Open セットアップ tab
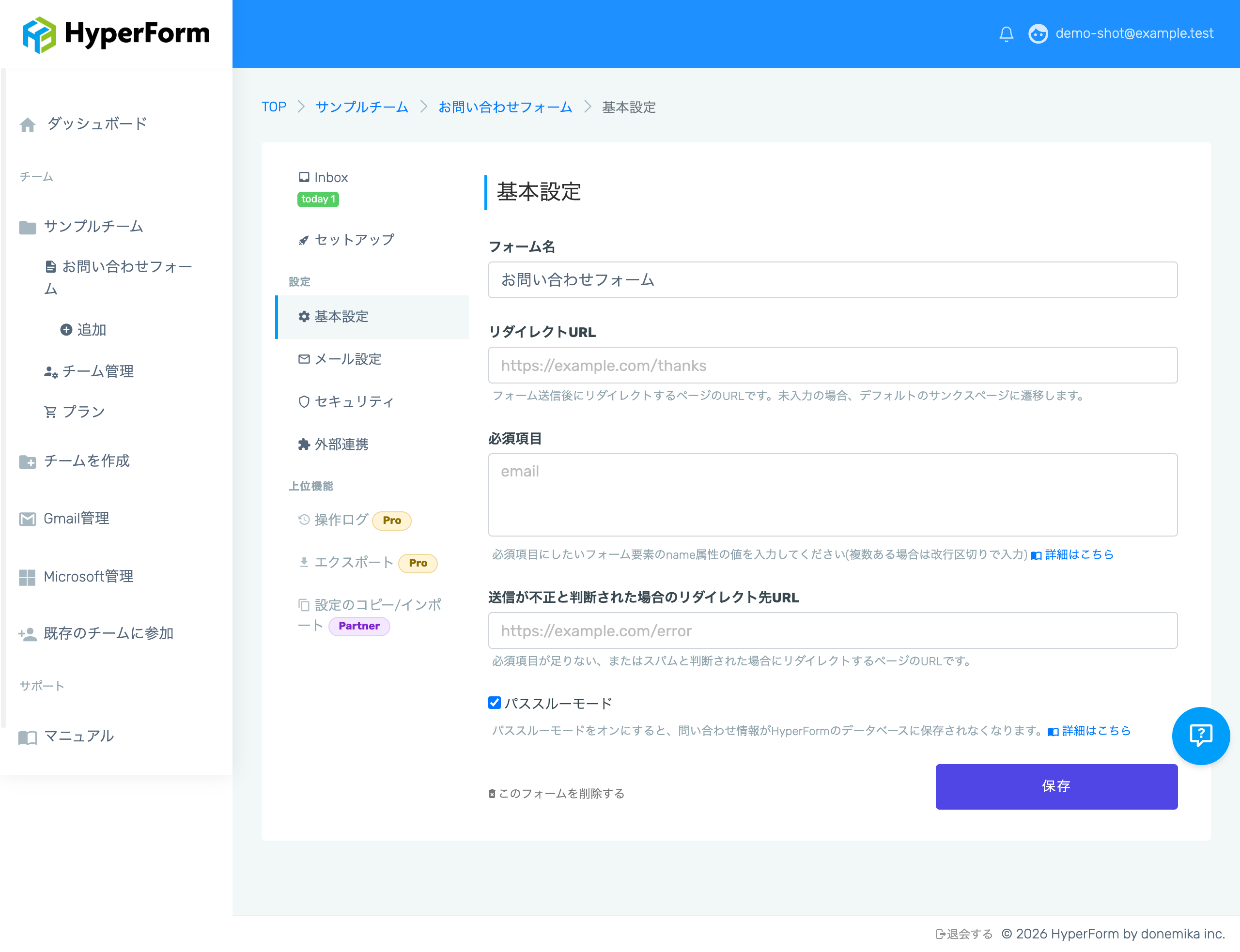This screenshot has width=1240, height=952. (354, 240)
